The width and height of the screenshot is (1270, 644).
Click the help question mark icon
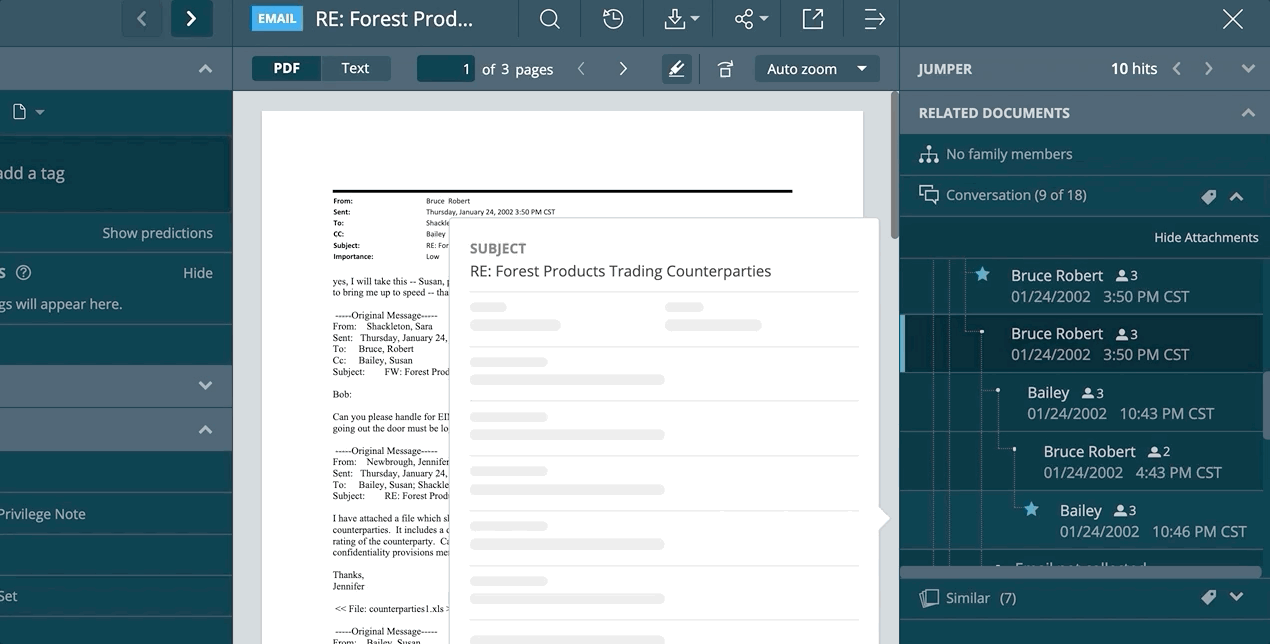click(x=24, y=273)
